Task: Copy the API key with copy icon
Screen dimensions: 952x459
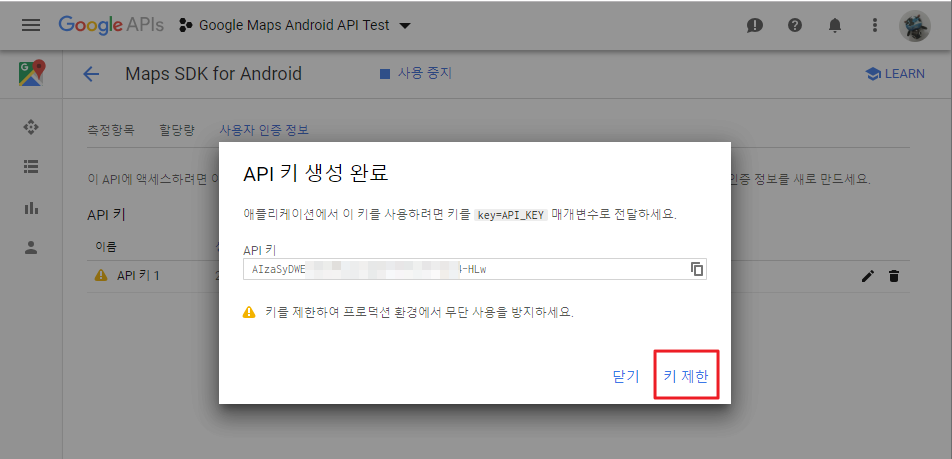Action: point(697,269)
